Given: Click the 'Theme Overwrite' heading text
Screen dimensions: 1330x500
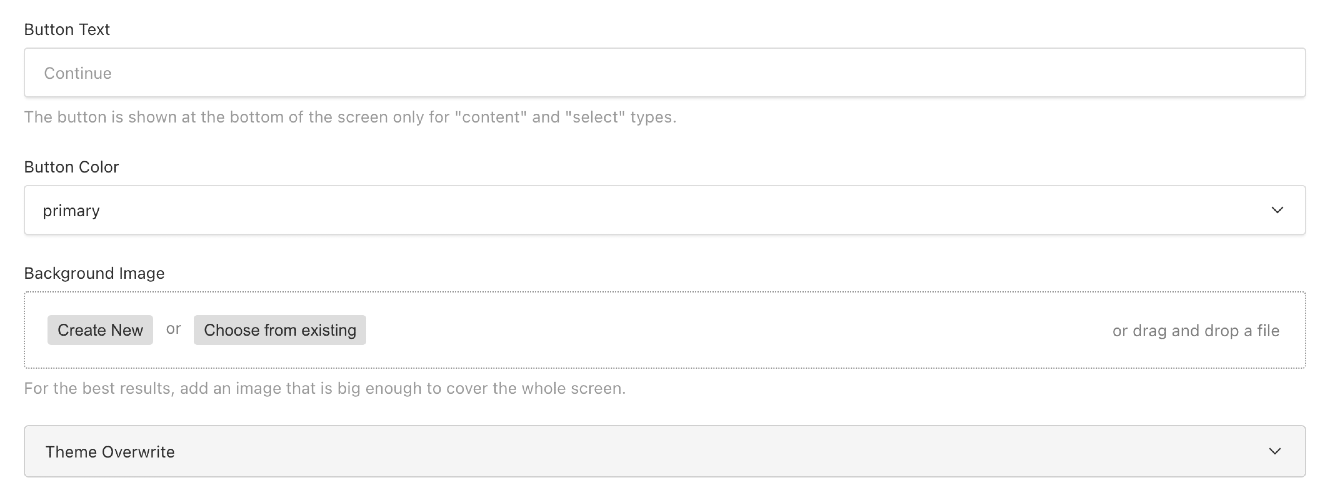Looking at the screenshot, I should [x=110, y=452].
